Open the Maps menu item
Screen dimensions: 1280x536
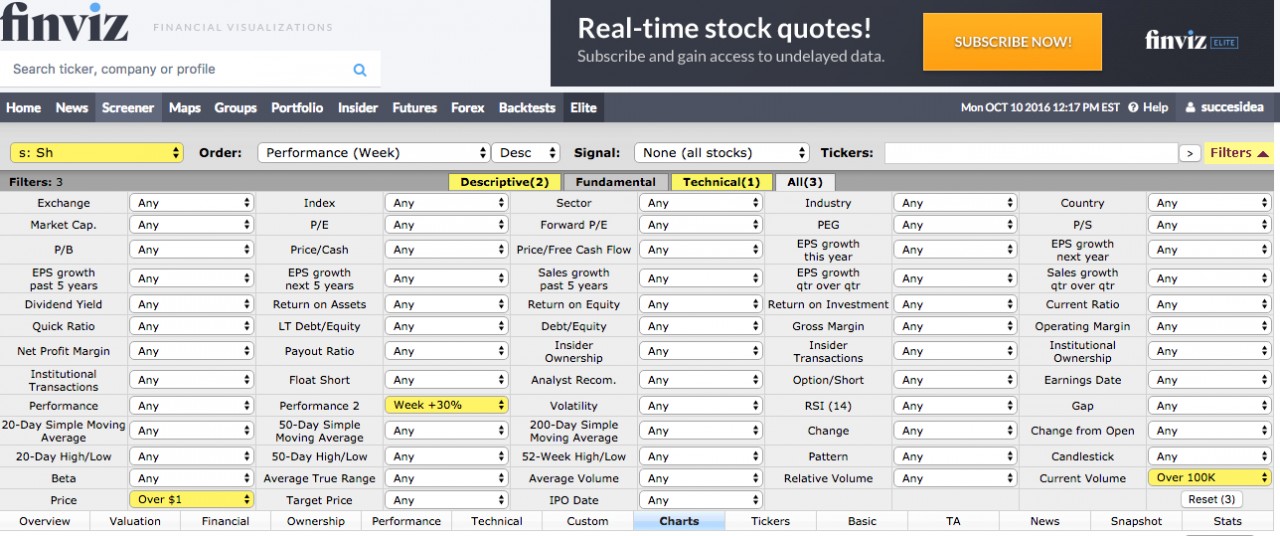185,108
